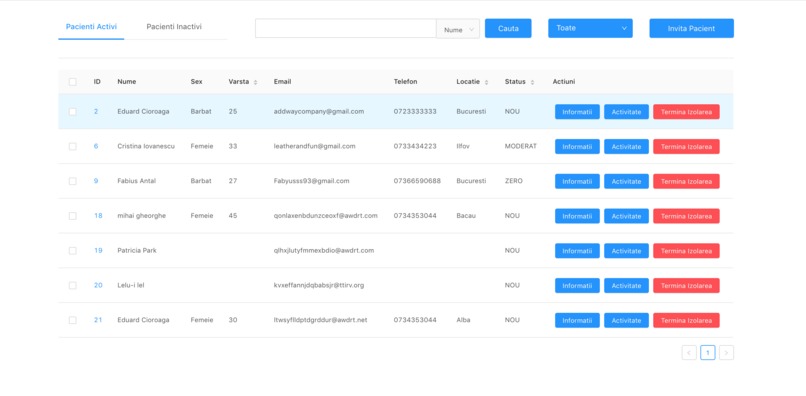Click the Alba location cell
Viewport: 806px width, 396px height.
(463, 320)
